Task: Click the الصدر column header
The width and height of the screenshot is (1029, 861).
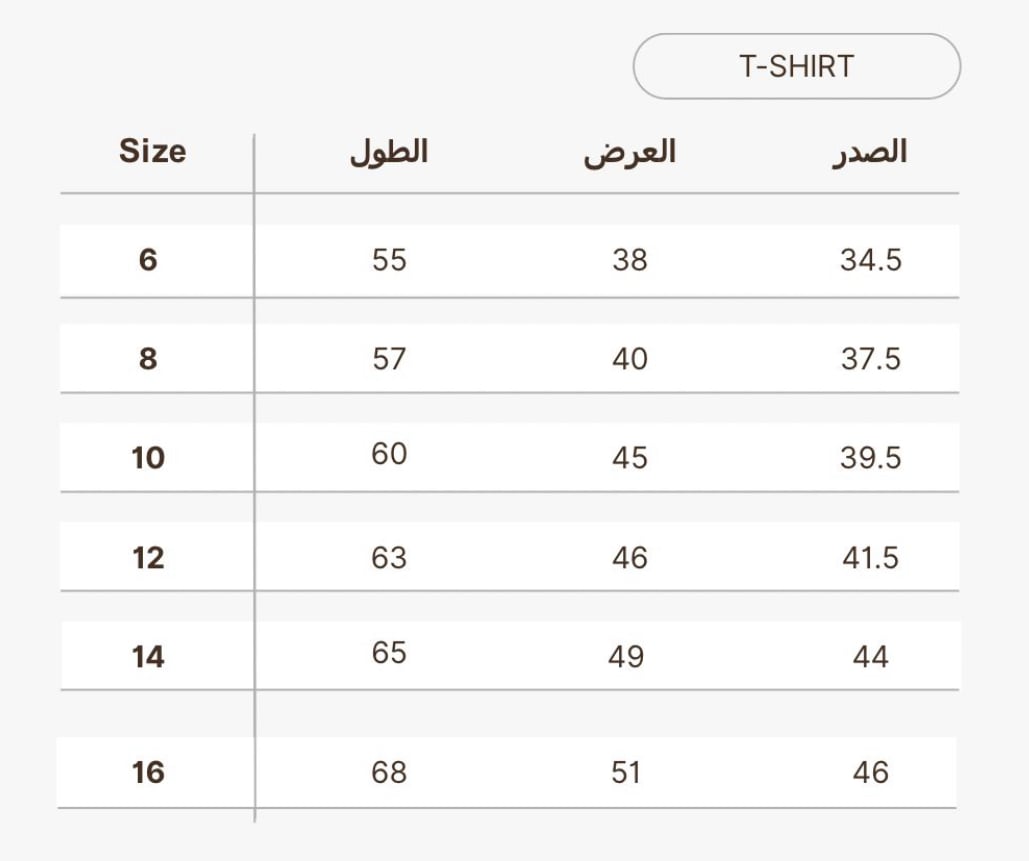Action: [x=870, y=153]
